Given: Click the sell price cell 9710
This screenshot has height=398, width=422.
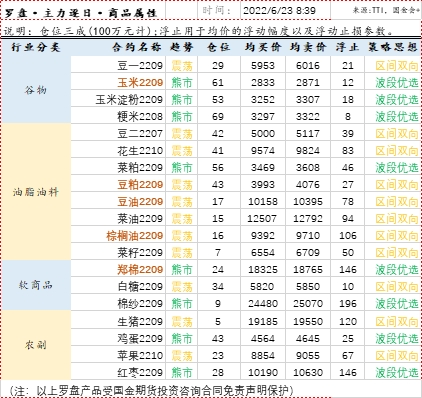Looking at the screenshot, I should tap(308, 236).
